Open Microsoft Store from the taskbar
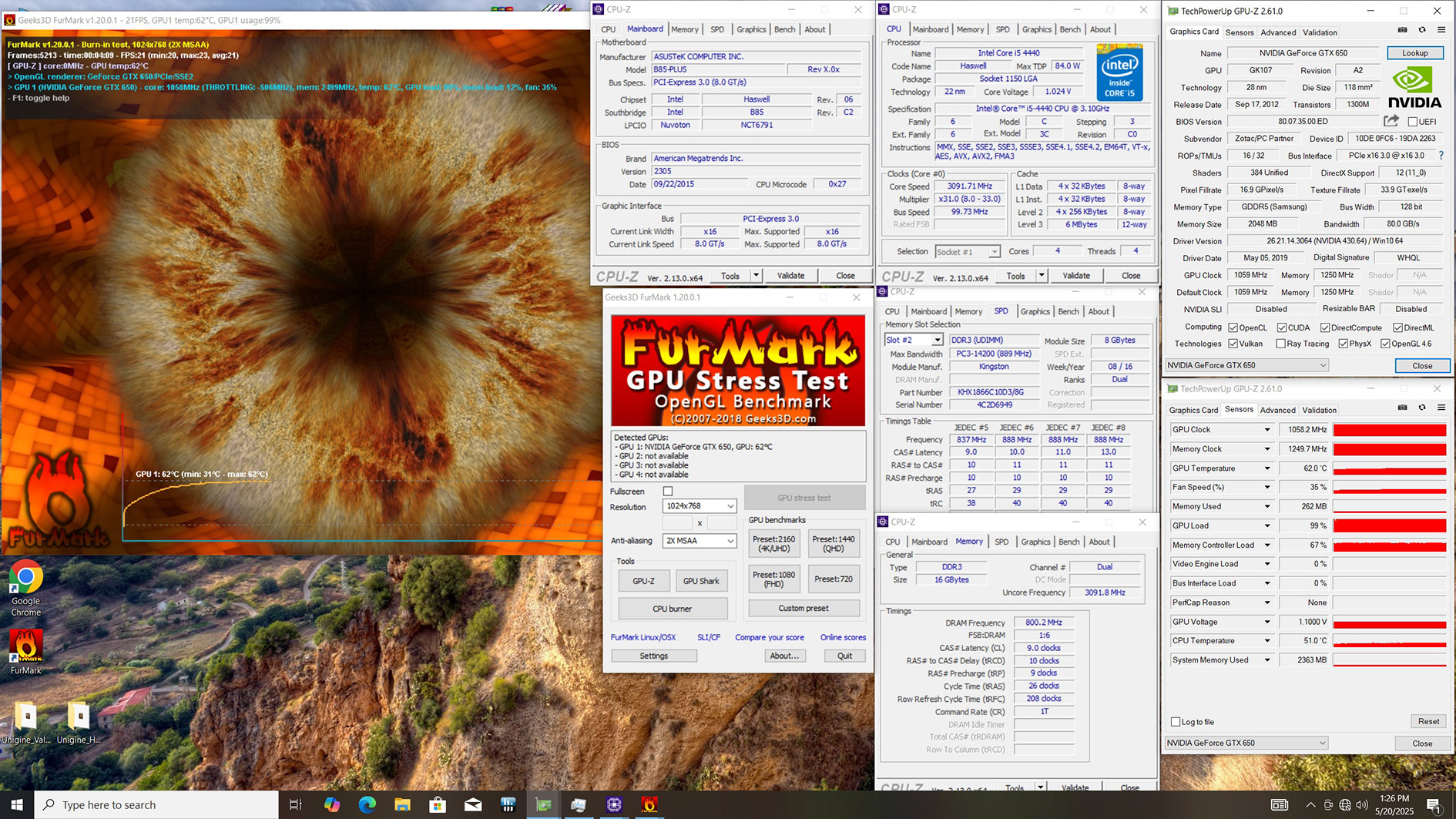1456x819 pixels. click(438, 804)
